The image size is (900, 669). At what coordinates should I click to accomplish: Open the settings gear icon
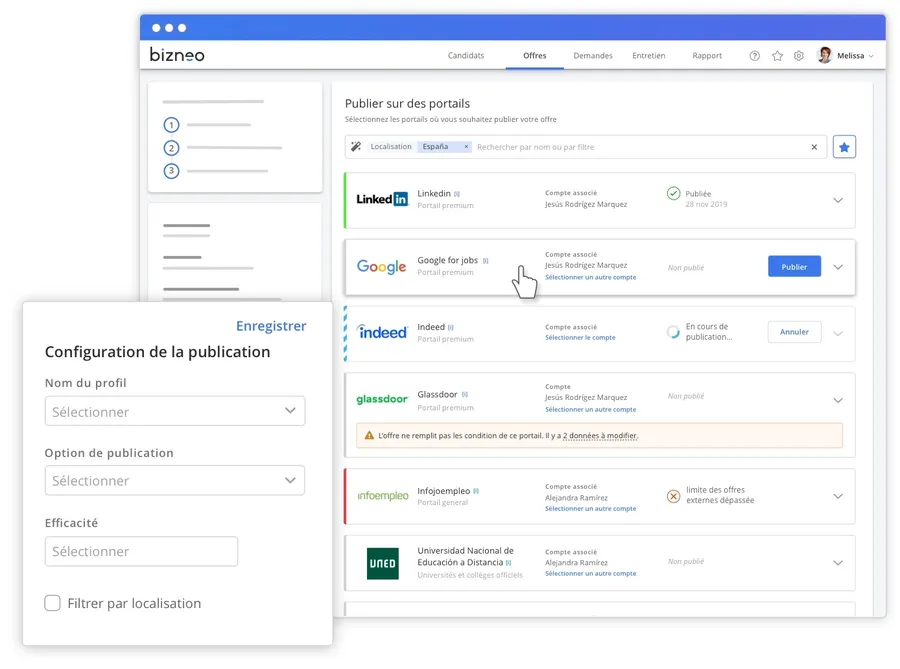(x=798, y=56)
